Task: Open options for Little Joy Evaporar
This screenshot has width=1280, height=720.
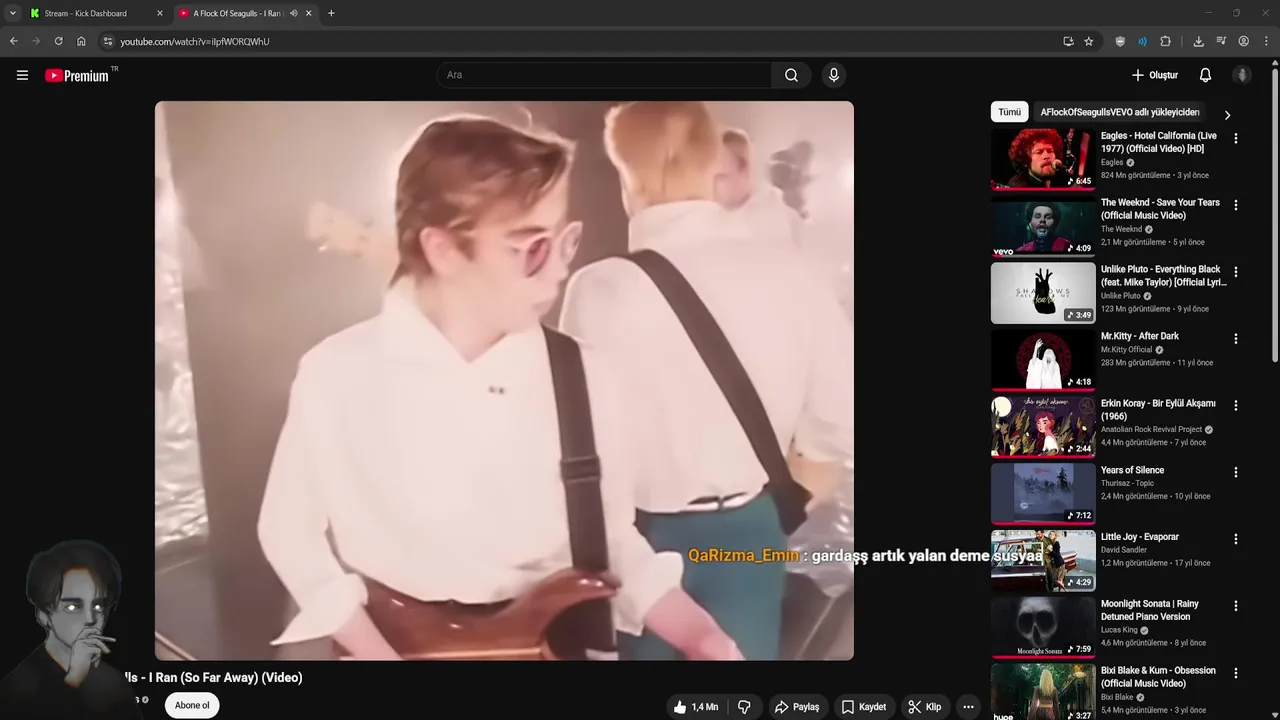Action: 1236,539
